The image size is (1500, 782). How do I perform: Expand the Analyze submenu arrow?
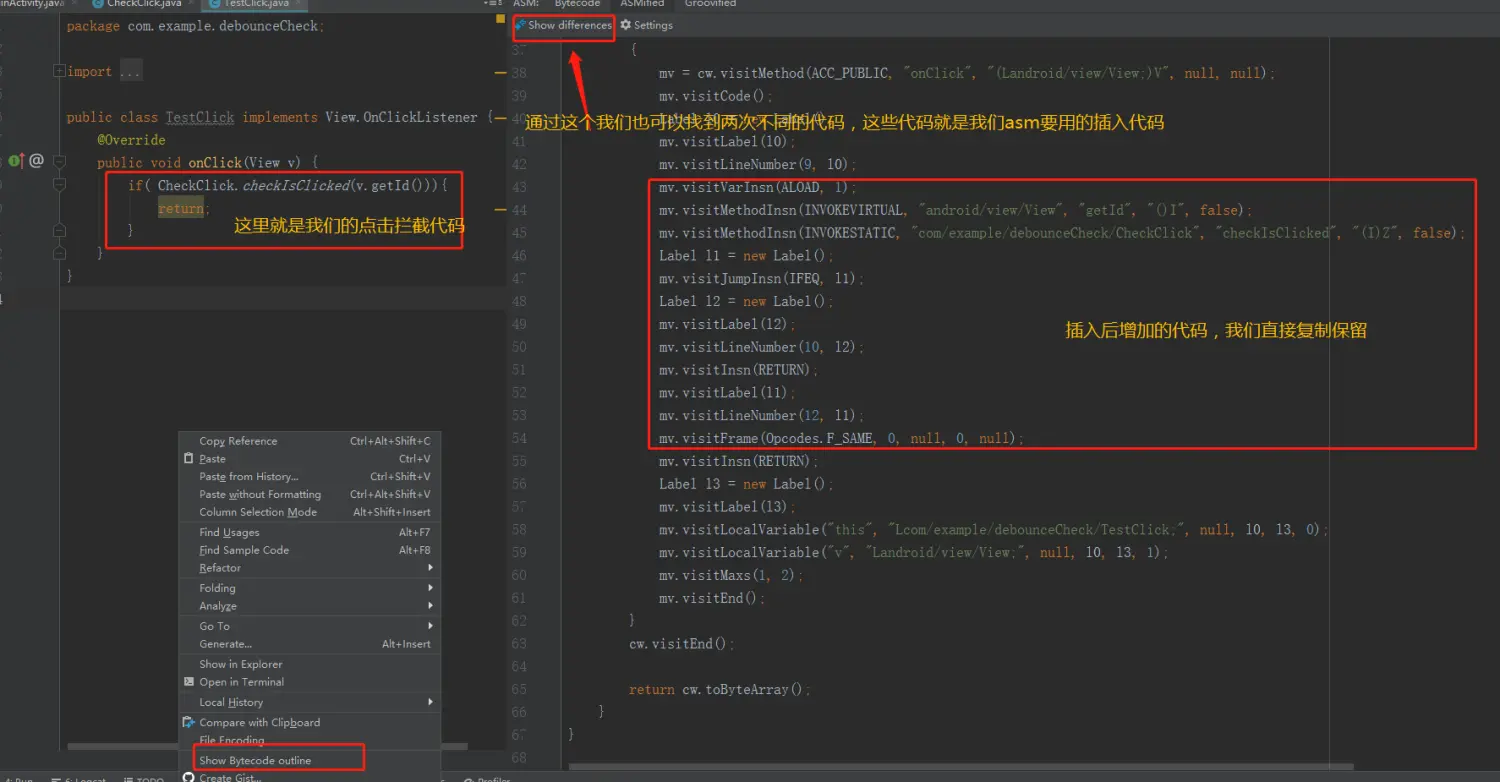431,606
